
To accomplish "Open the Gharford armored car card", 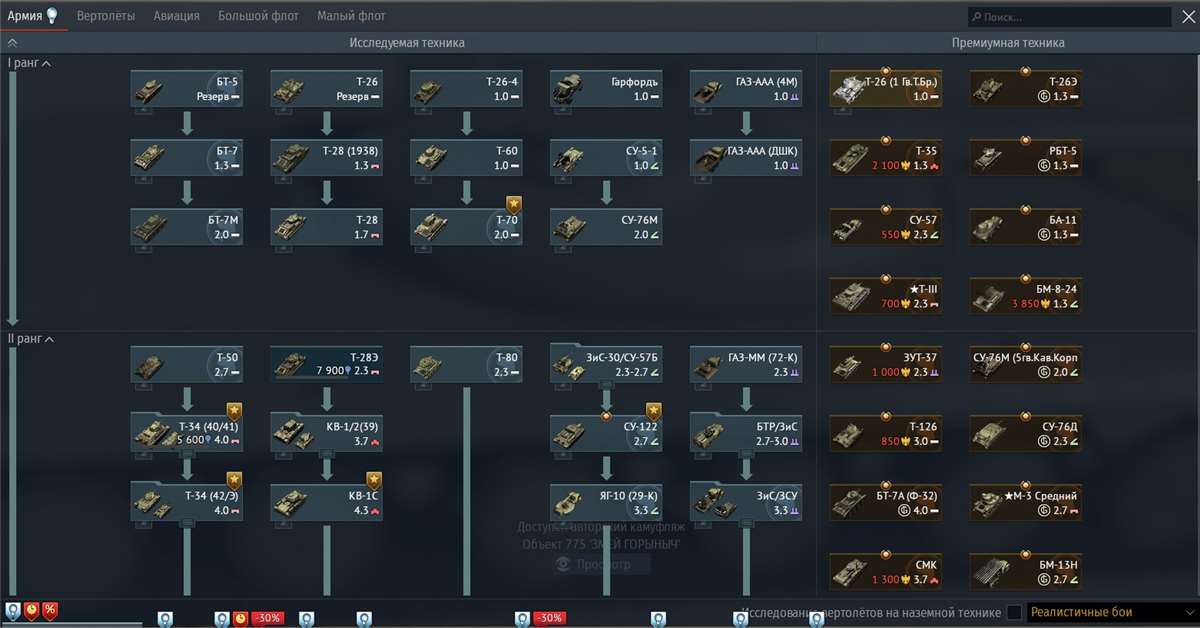I will coord(606,88).
